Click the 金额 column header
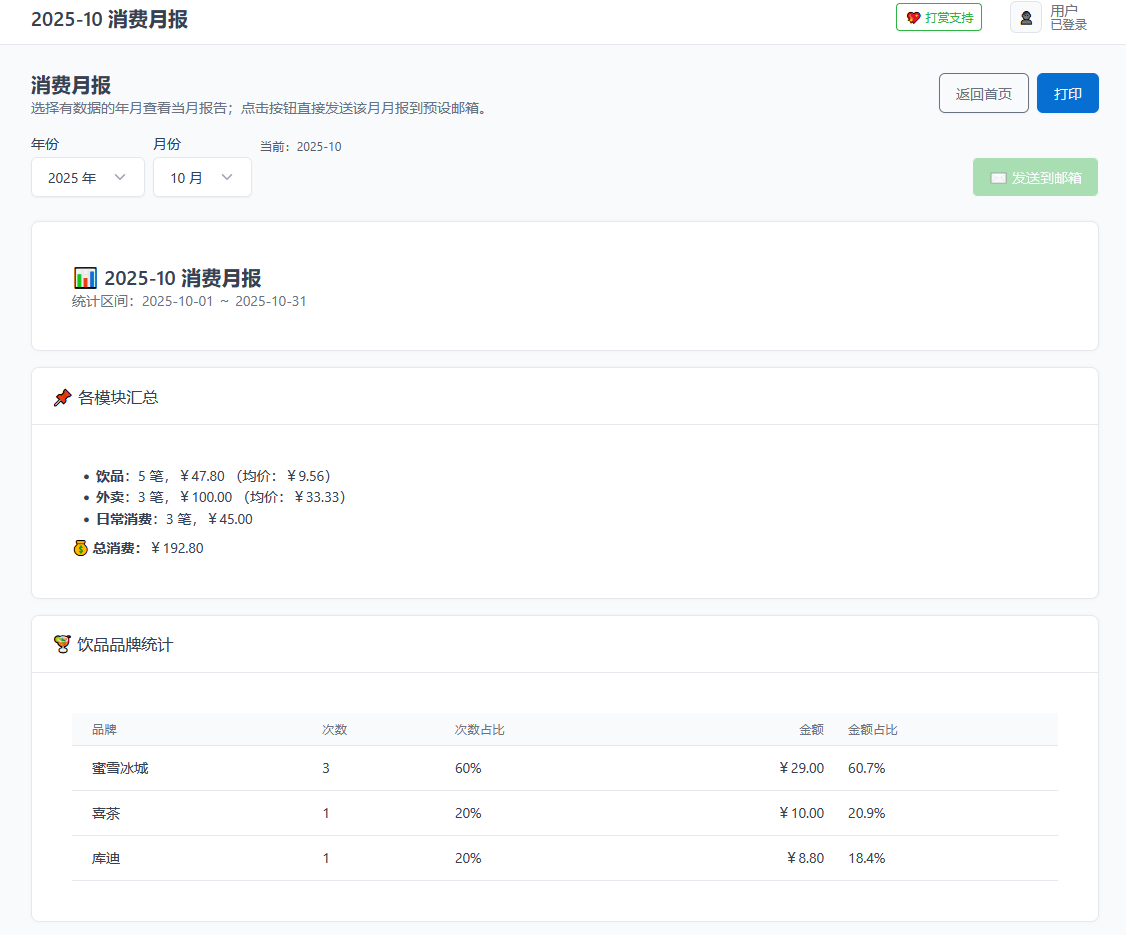 811,730
